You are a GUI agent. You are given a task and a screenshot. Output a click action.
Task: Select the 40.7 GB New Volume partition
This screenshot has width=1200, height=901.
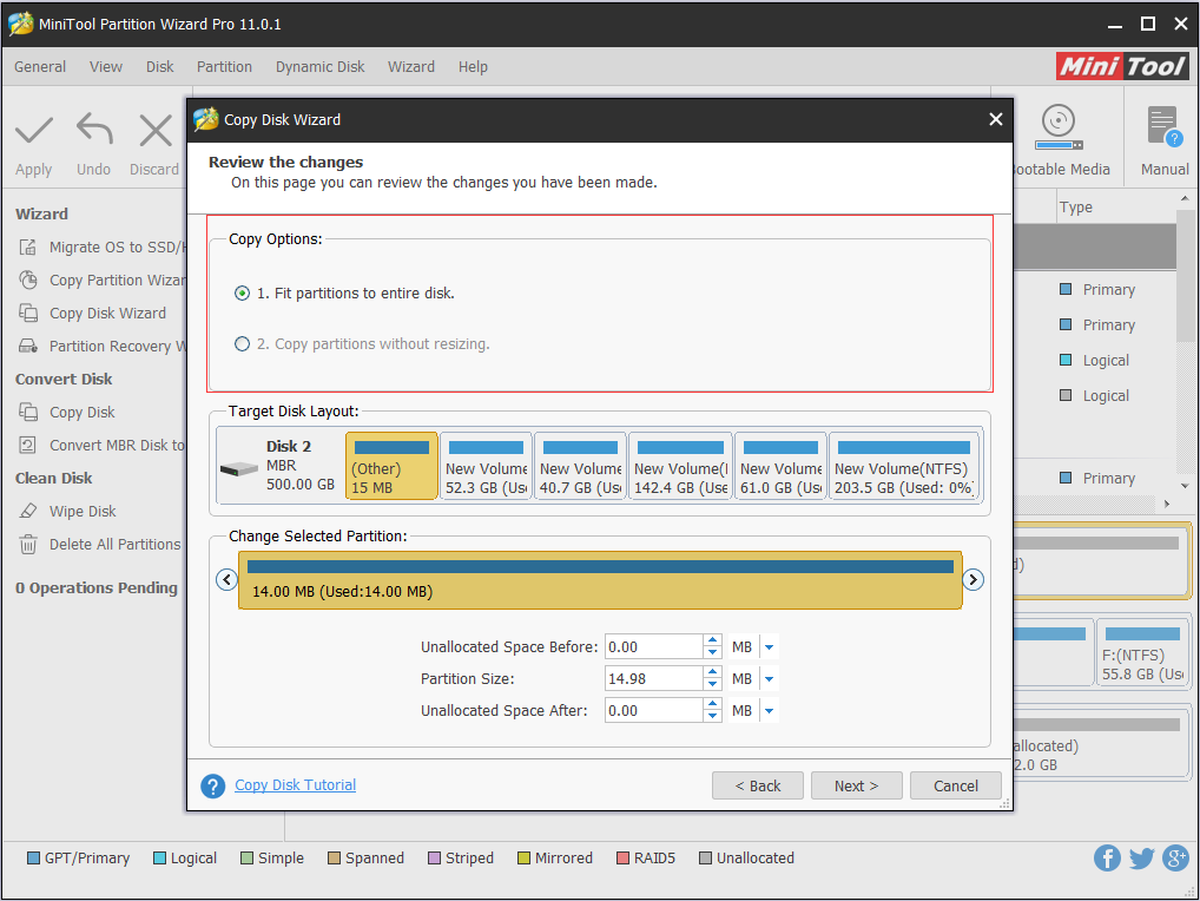coord(581,466)
